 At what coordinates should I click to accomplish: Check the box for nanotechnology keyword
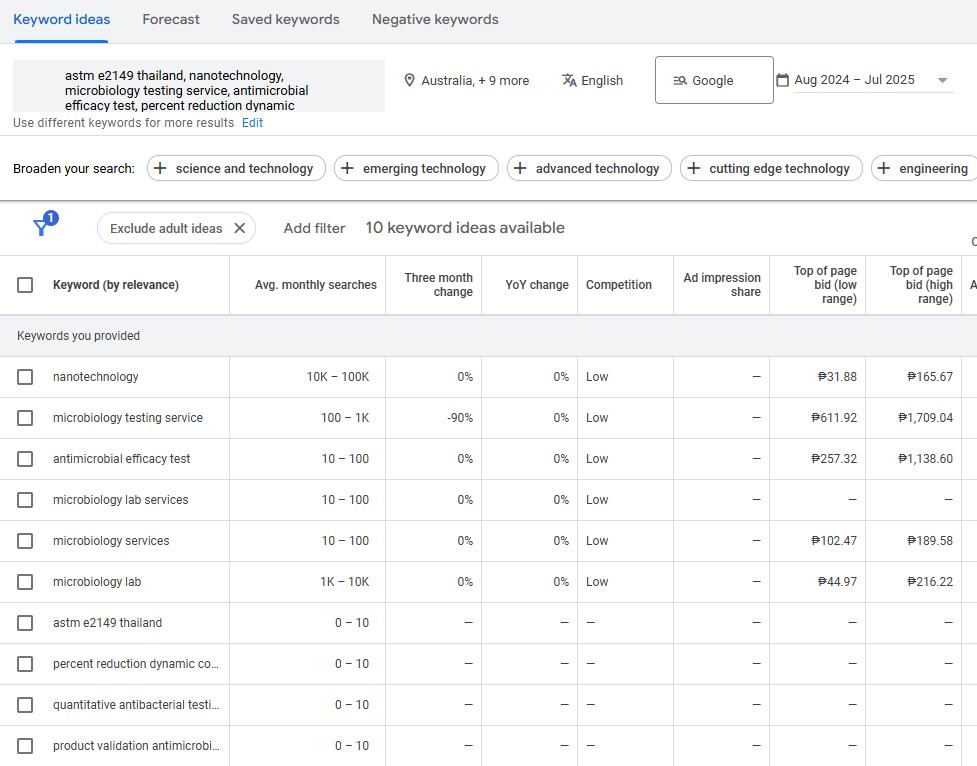25,377
